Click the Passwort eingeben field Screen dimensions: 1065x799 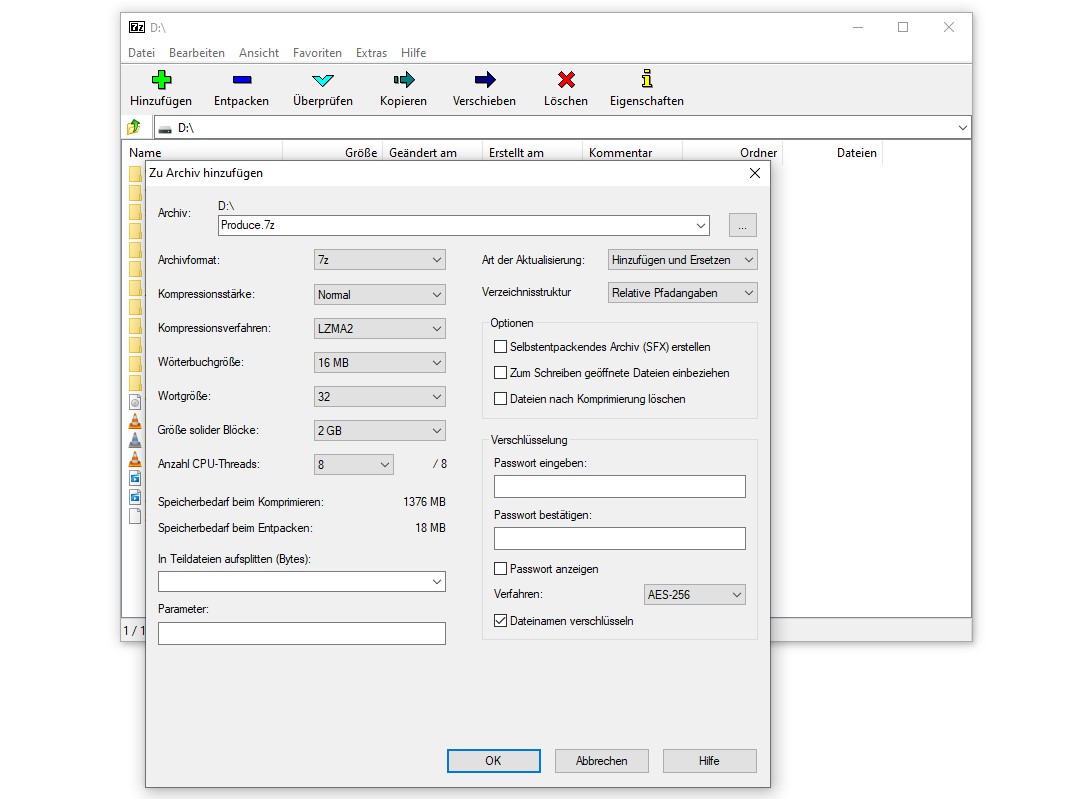619,486
